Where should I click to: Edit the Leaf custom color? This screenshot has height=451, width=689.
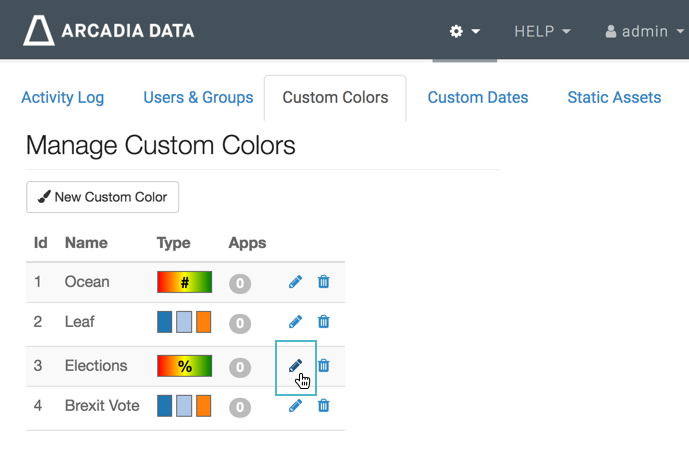295,322
